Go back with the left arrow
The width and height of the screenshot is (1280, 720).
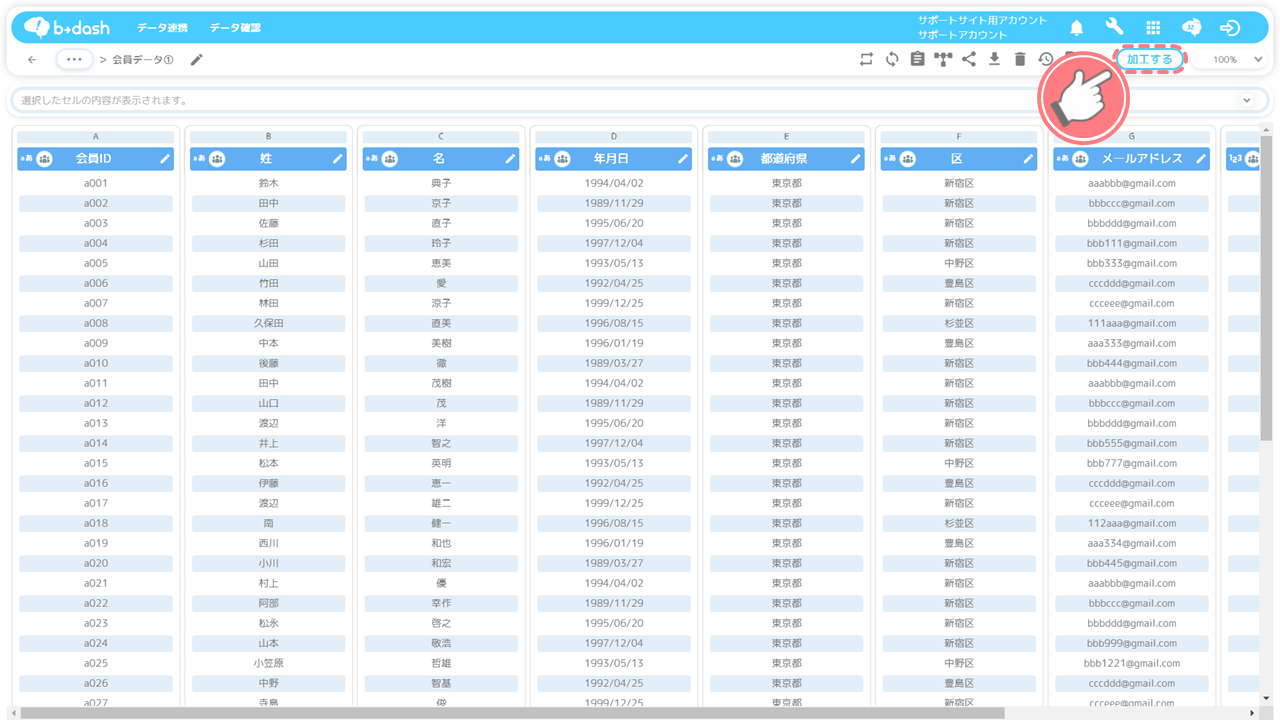32,60
